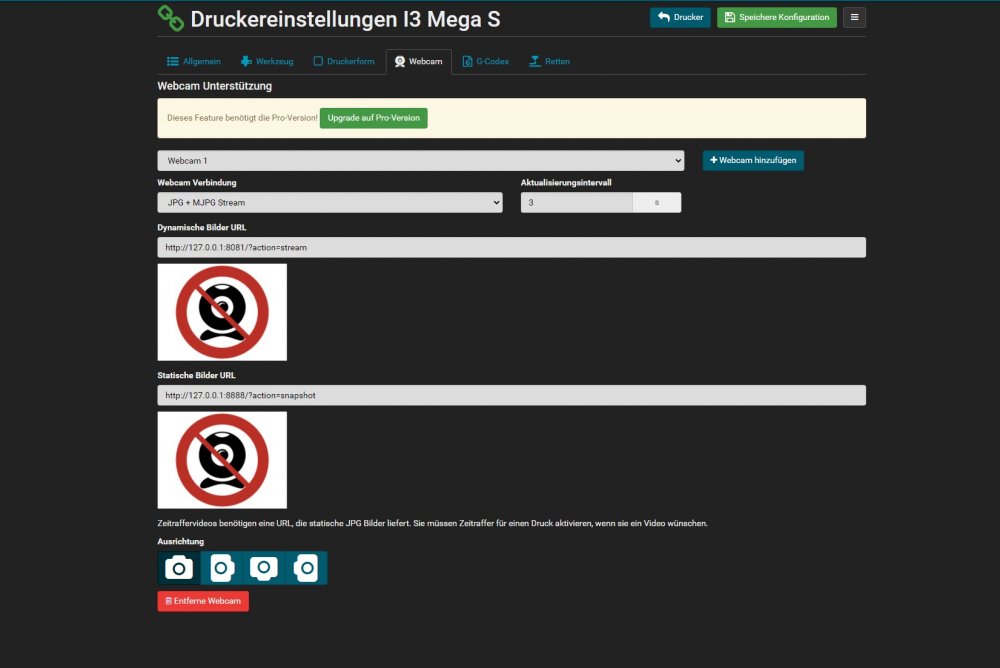The width and height of the screenshot is (1000, 668).
Task: Switch to the Retten tab
Action: coord(549,61)
